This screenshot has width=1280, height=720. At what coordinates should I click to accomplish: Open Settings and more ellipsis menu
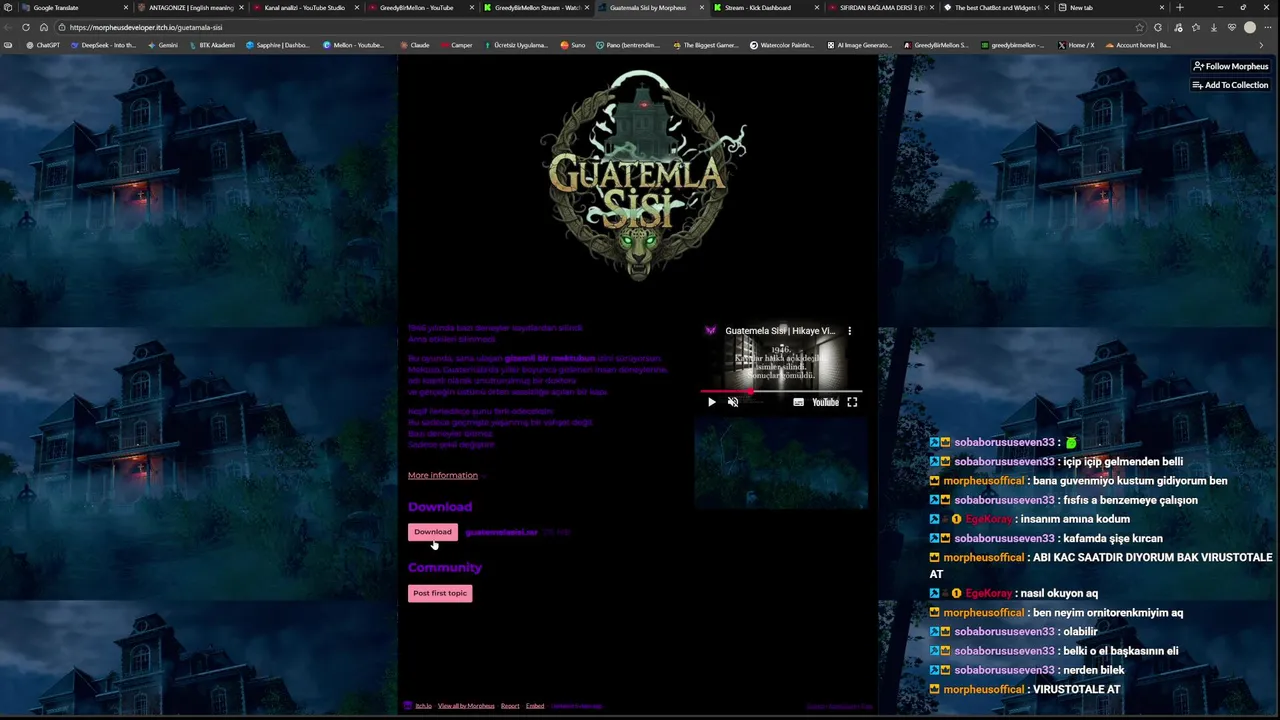pos(1268,27)
